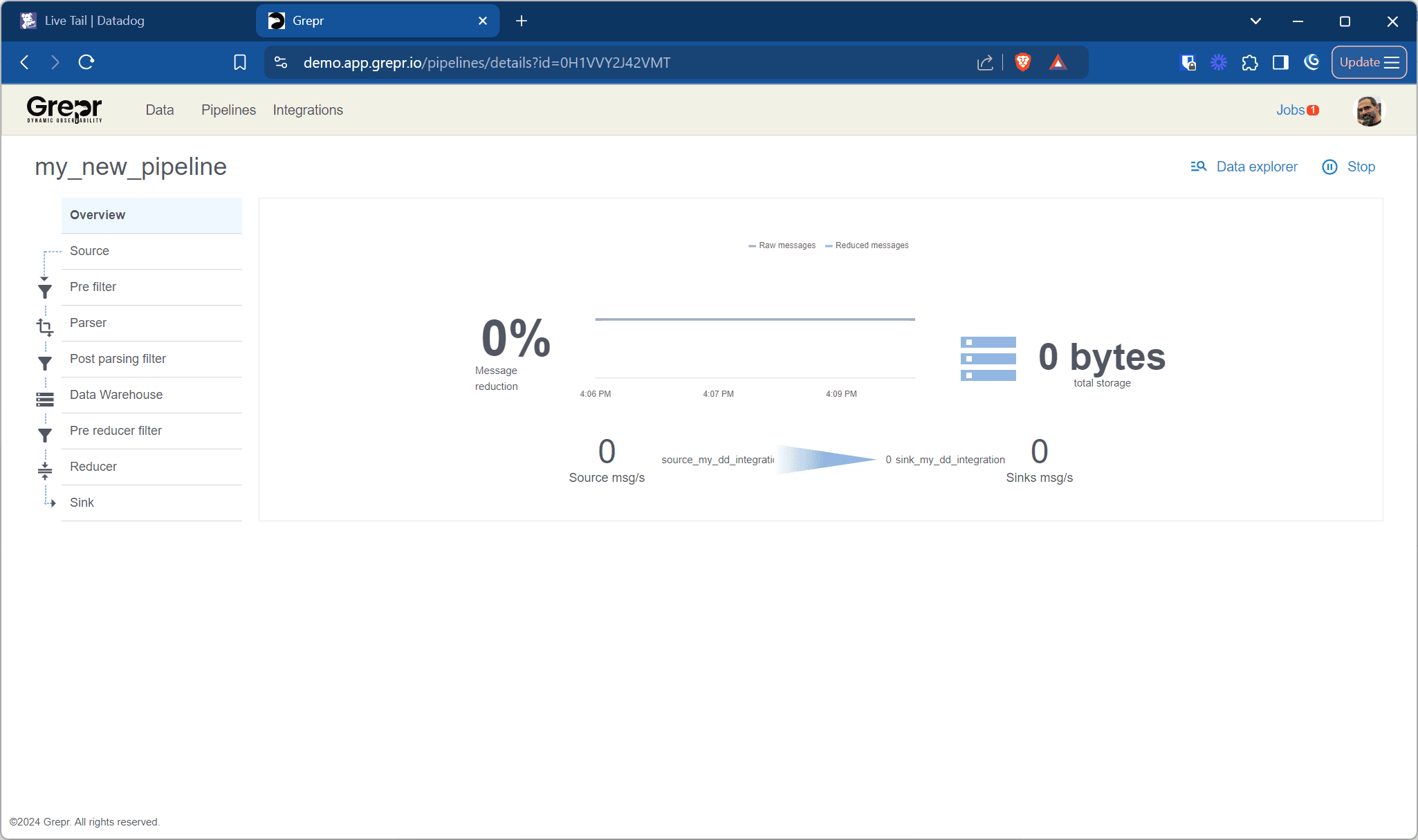Screen dimensions: 1418x840
Task: Expand the Source pipeline section
Action: [x=90, y=251]
